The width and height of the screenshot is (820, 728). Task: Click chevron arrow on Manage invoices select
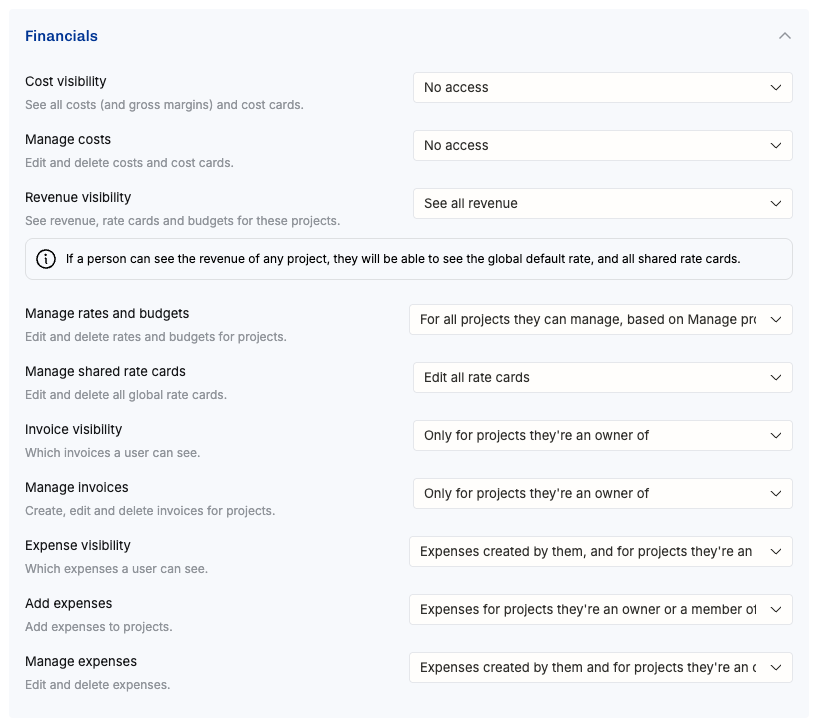click(x=776, y=494)
